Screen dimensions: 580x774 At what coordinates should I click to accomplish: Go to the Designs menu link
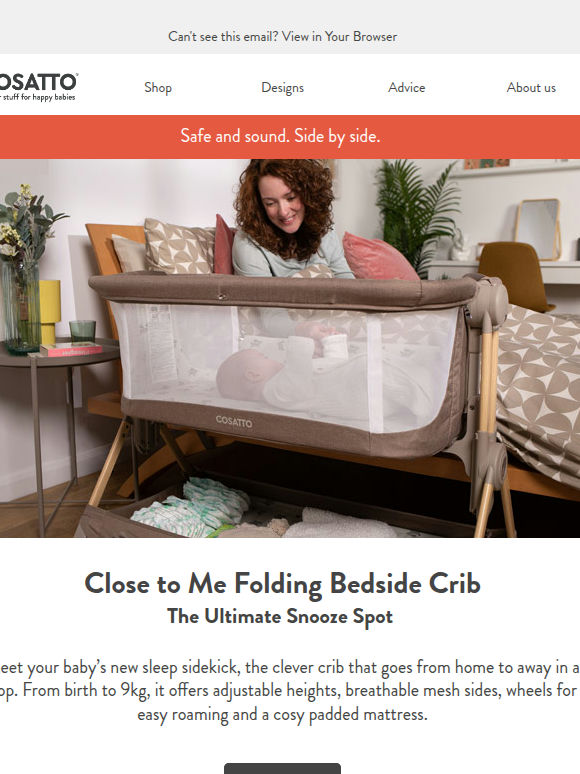282,87
